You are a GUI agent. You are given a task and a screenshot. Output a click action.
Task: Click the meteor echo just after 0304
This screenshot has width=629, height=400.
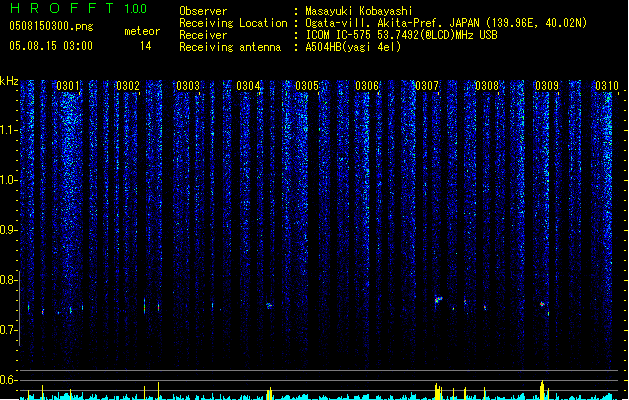(x=269, y=306)
